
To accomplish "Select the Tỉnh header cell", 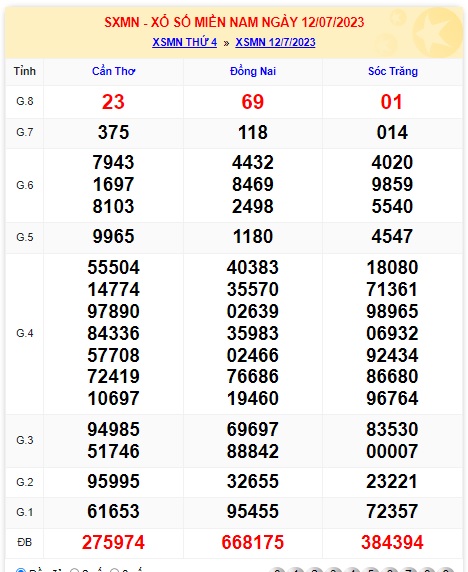I will (25, 71).
